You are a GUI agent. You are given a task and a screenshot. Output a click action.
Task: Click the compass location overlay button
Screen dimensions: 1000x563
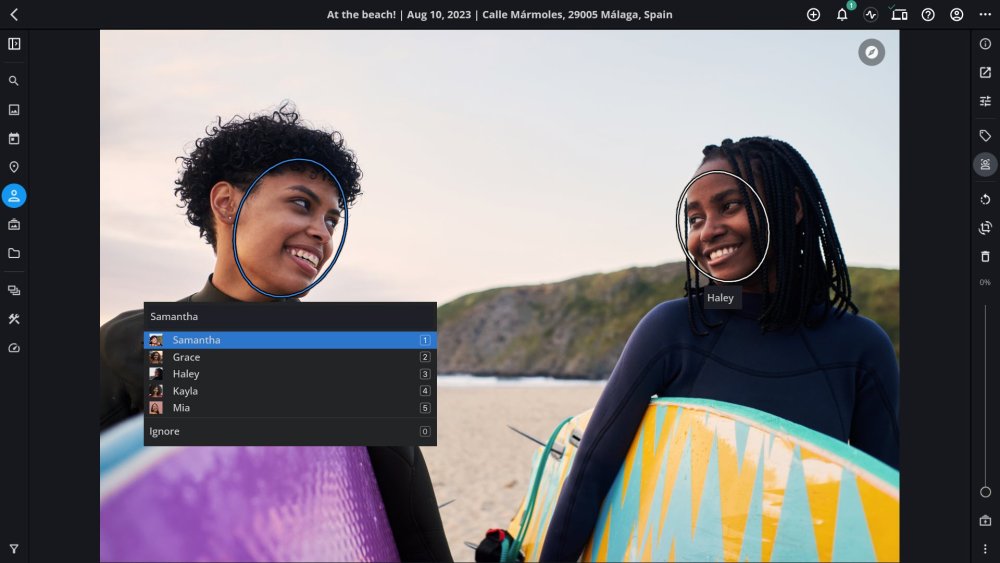pos(871,52)
